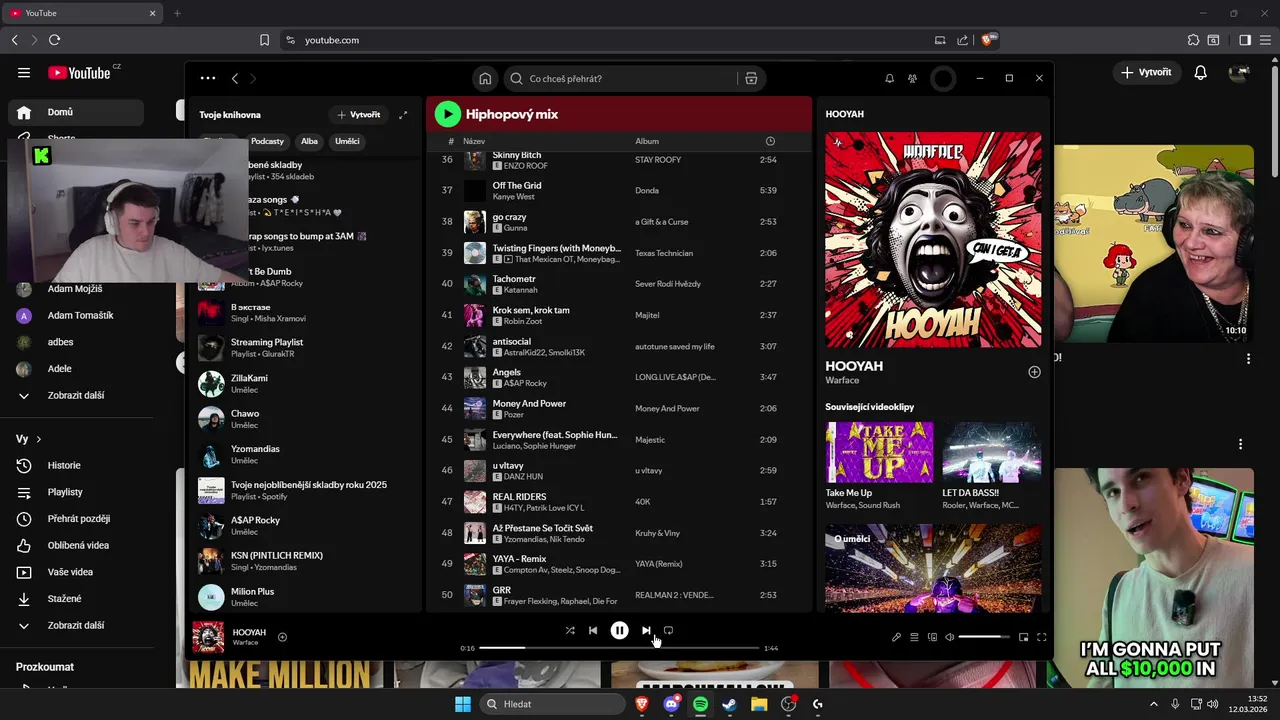The height and width of the screenshot is (720, 1280).
Task: Open Spotify mini player icon
Action: tap(1023, 637)
